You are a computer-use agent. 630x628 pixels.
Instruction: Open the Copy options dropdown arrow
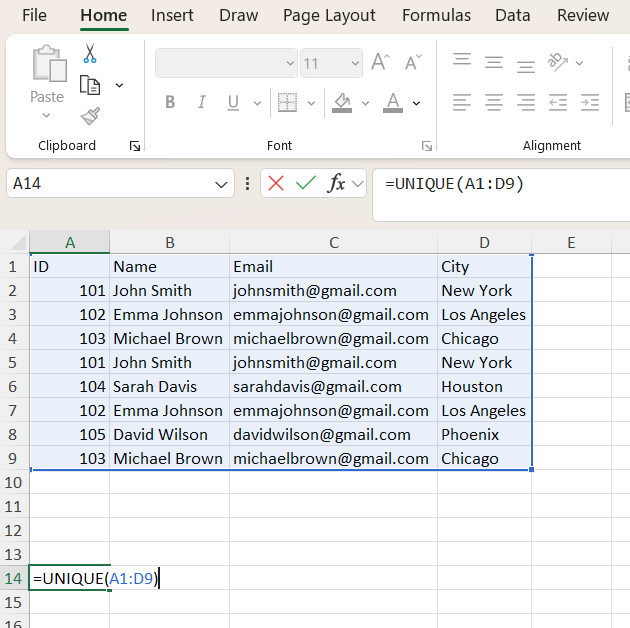coord(119,85)
